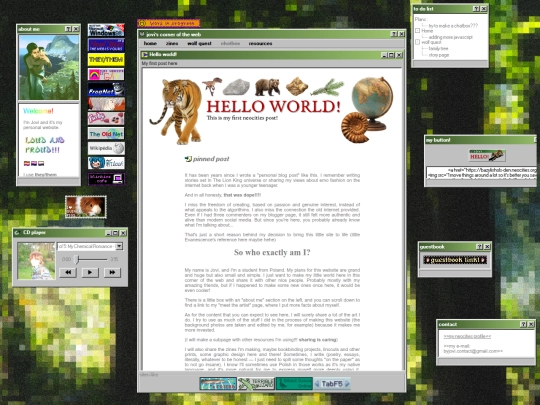This screenshot has height=405, width=540.
Task: Click the pink Barbie badge
Action: pos(106,118)
